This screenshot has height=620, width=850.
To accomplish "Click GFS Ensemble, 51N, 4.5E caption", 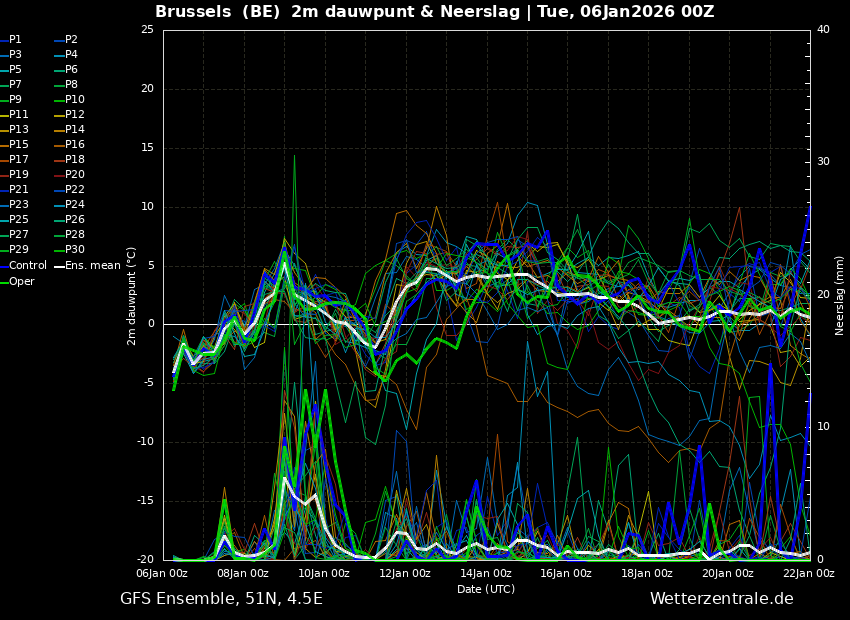I will [221, 599].
